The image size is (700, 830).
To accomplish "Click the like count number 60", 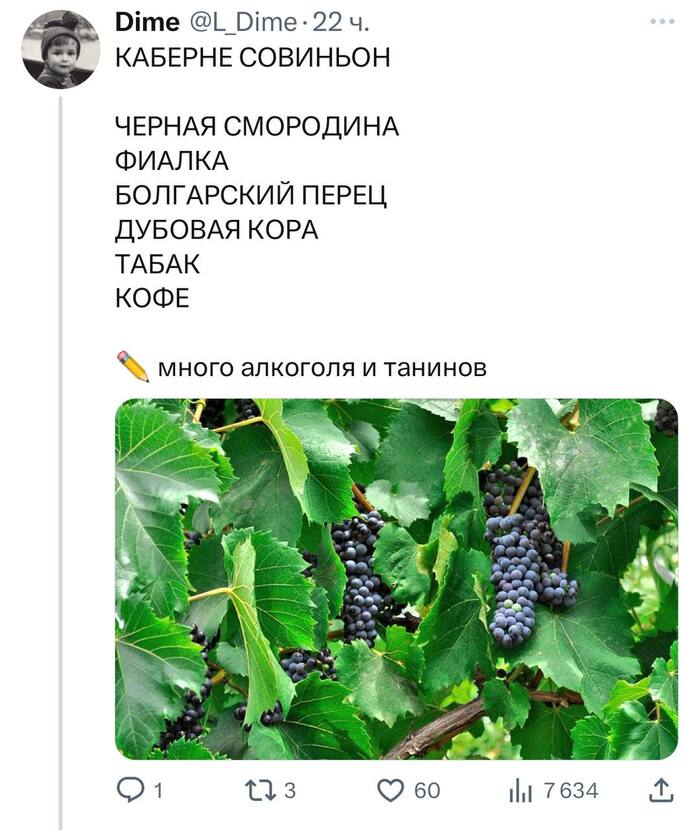I will (x=427, y=791).
